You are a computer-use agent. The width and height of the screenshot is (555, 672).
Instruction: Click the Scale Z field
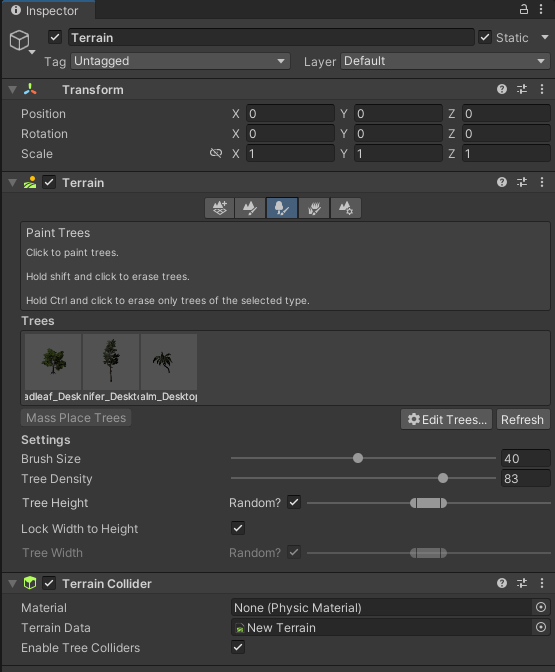coord(506,153)
